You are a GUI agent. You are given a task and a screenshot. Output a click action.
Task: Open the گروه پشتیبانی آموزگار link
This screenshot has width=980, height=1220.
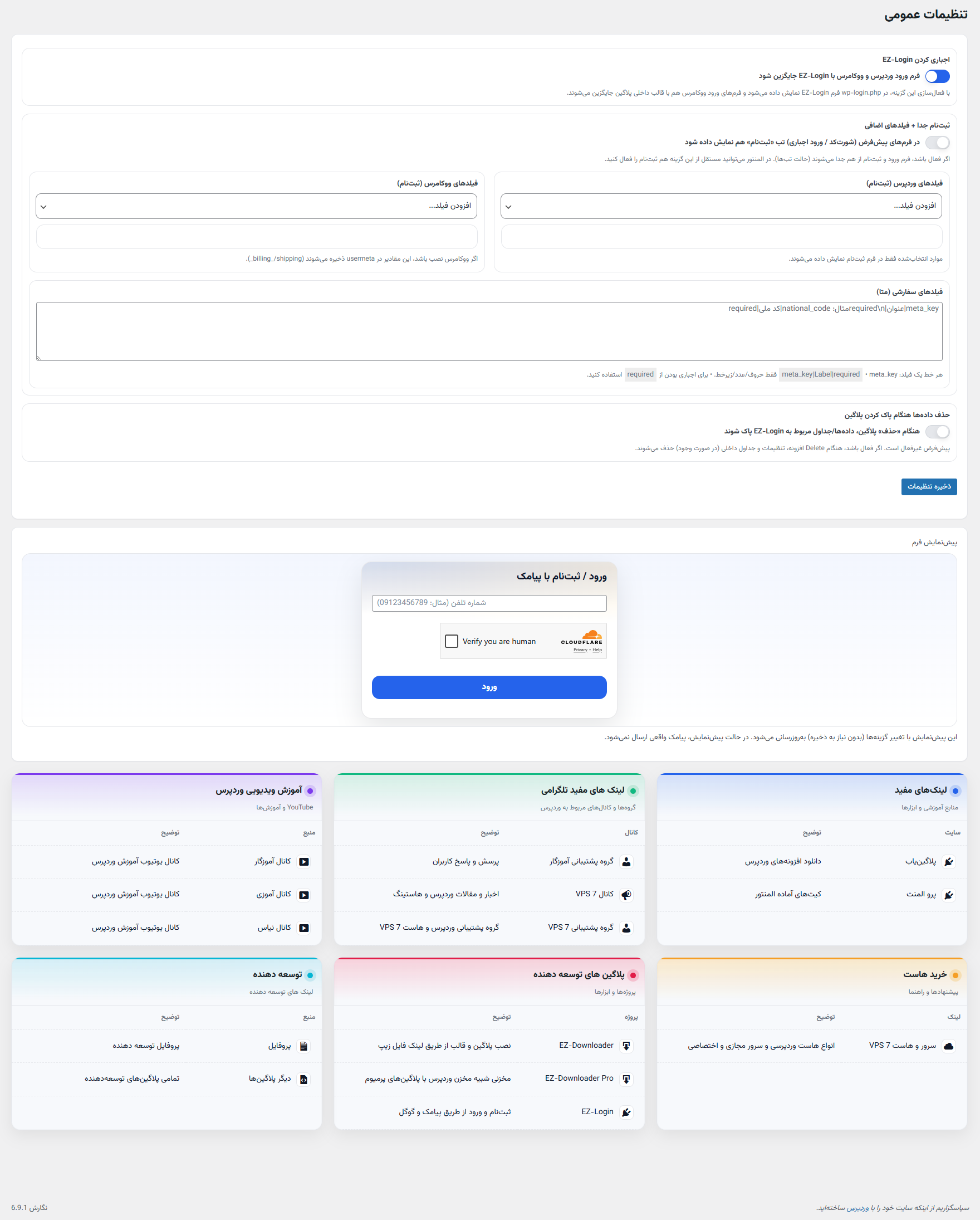[x=581, y=862]
